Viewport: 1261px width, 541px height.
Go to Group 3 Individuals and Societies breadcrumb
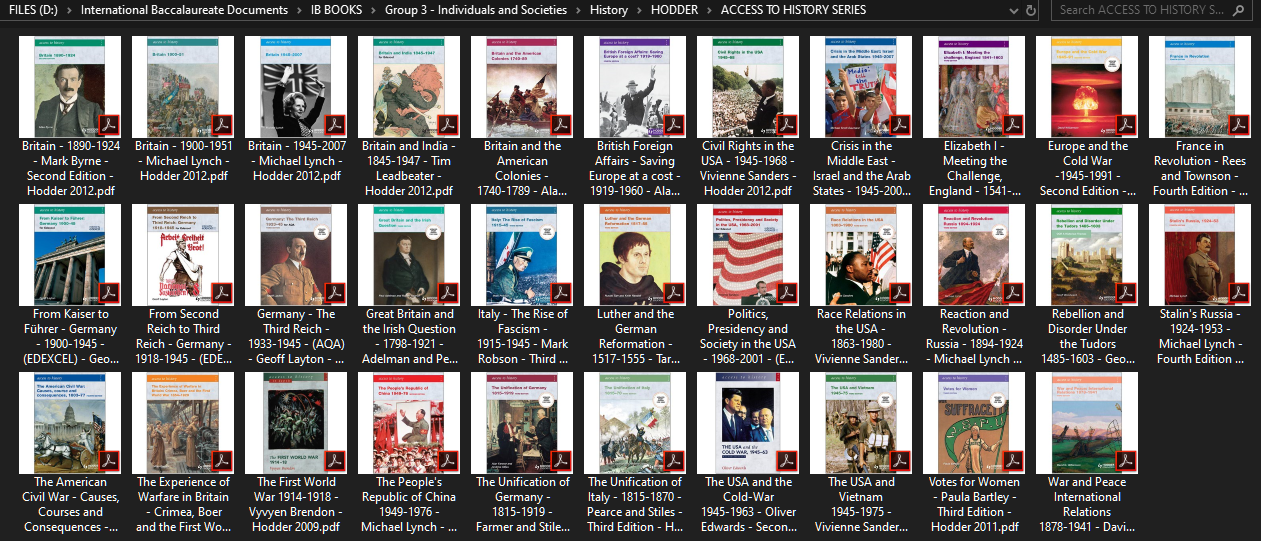476,10
